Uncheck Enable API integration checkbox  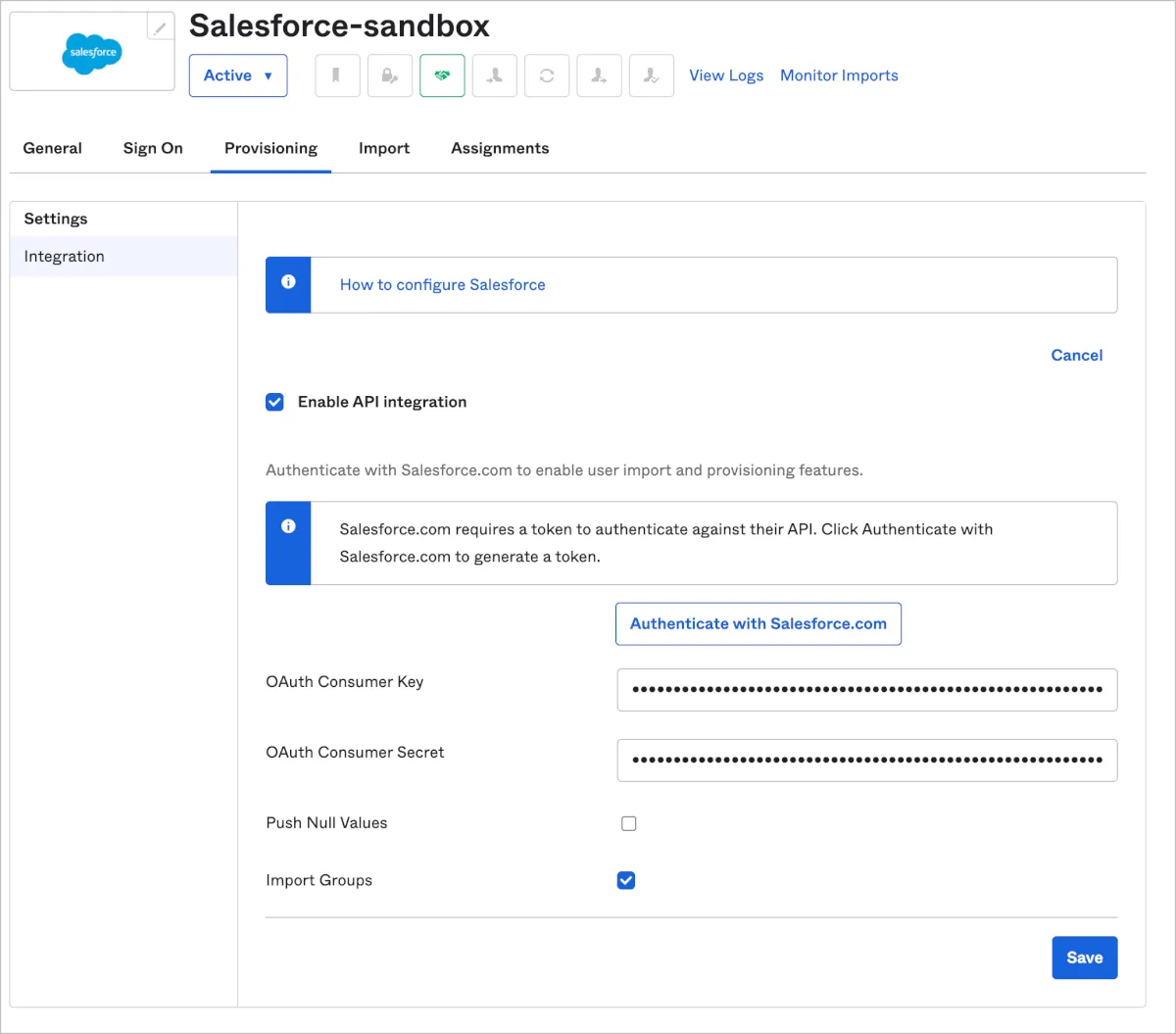[x=275, y=402]
